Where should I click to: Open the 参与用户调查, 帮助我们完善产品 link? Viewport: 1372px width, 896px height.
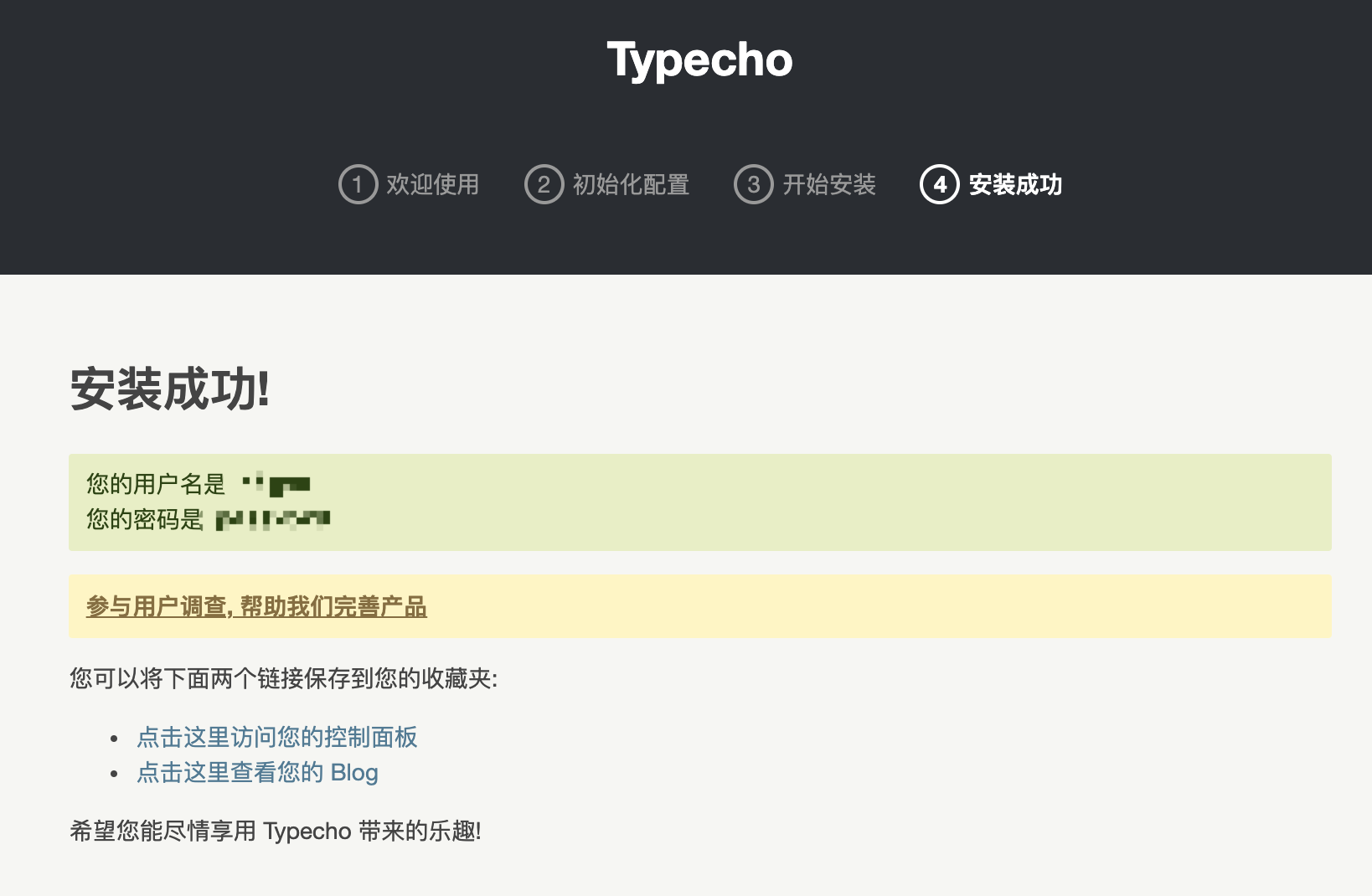pyautogui.click(x=256, y=606)
